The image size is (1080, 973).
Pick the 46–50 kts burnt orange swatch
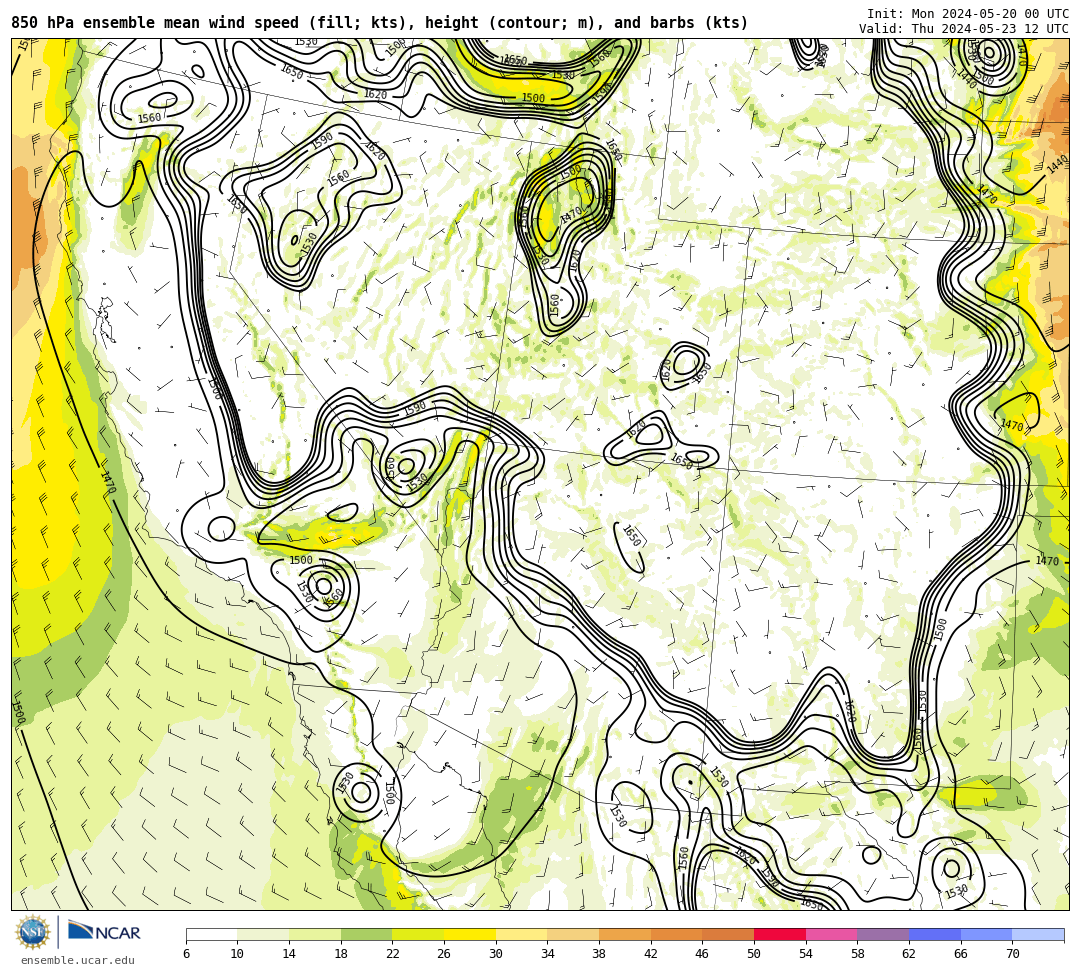(x=728, y=934)
